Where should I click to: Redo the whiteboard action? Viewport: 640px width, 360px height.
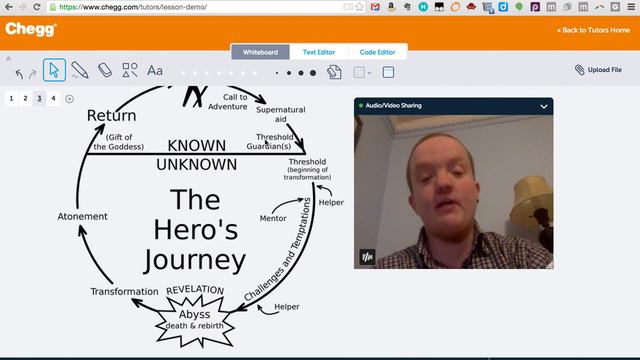pyautogui.click(x=33, y=74)
